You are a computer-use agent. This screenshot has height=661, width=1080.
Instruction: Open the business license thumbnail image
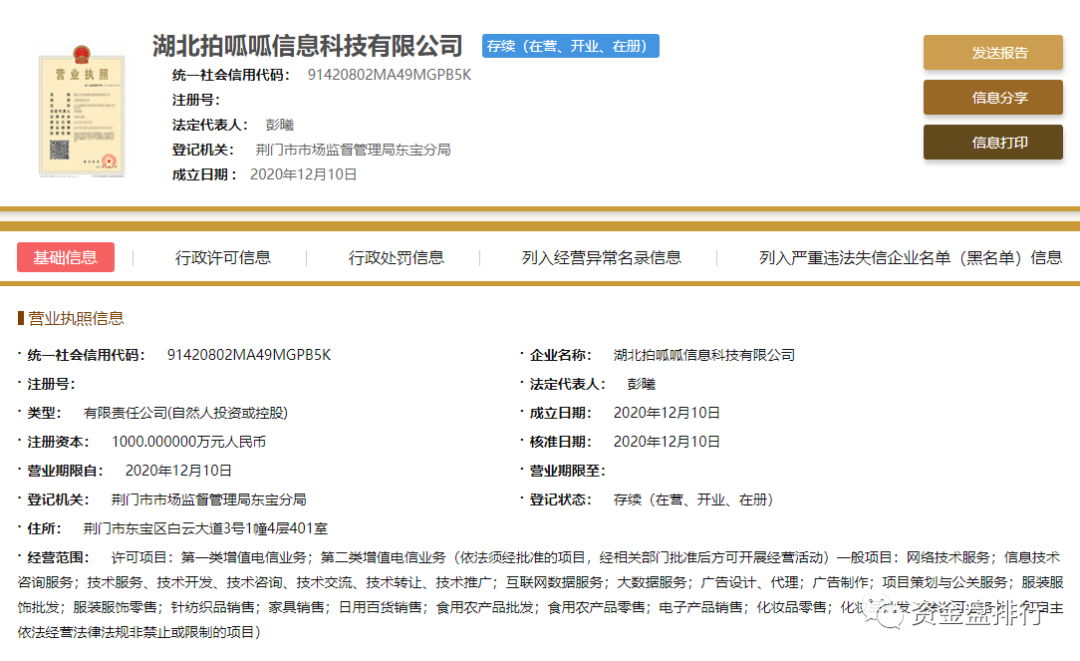[x=82, y=112]
